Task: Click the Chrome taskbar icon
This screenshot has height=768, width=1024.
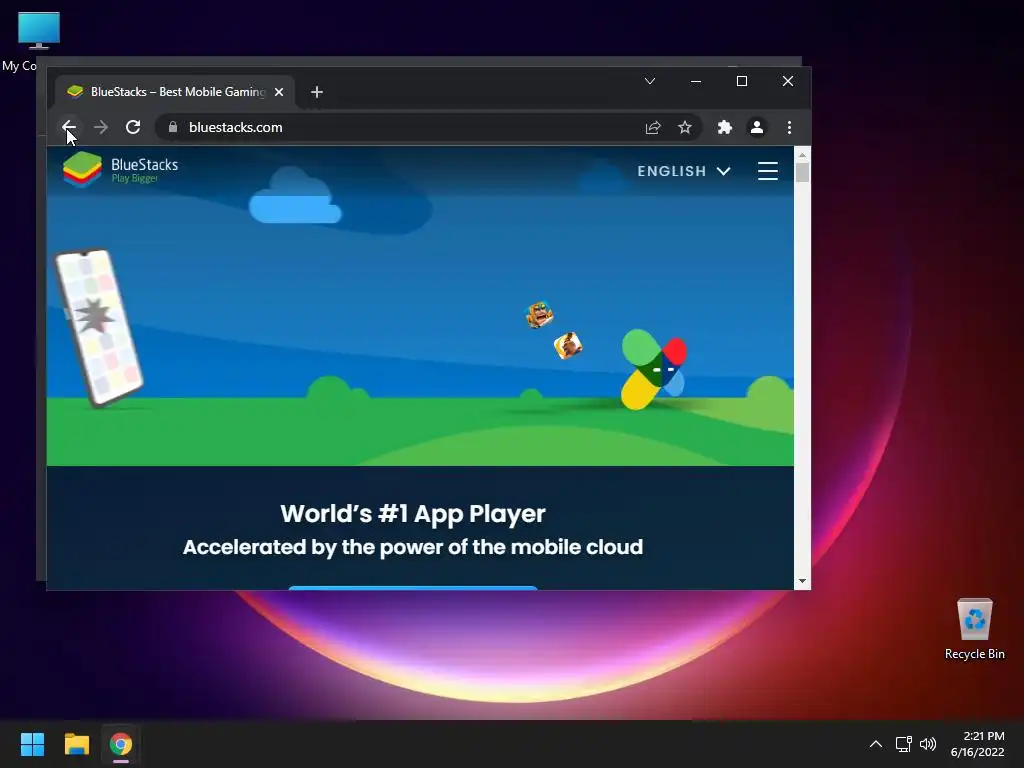Action: coord(120,744)
